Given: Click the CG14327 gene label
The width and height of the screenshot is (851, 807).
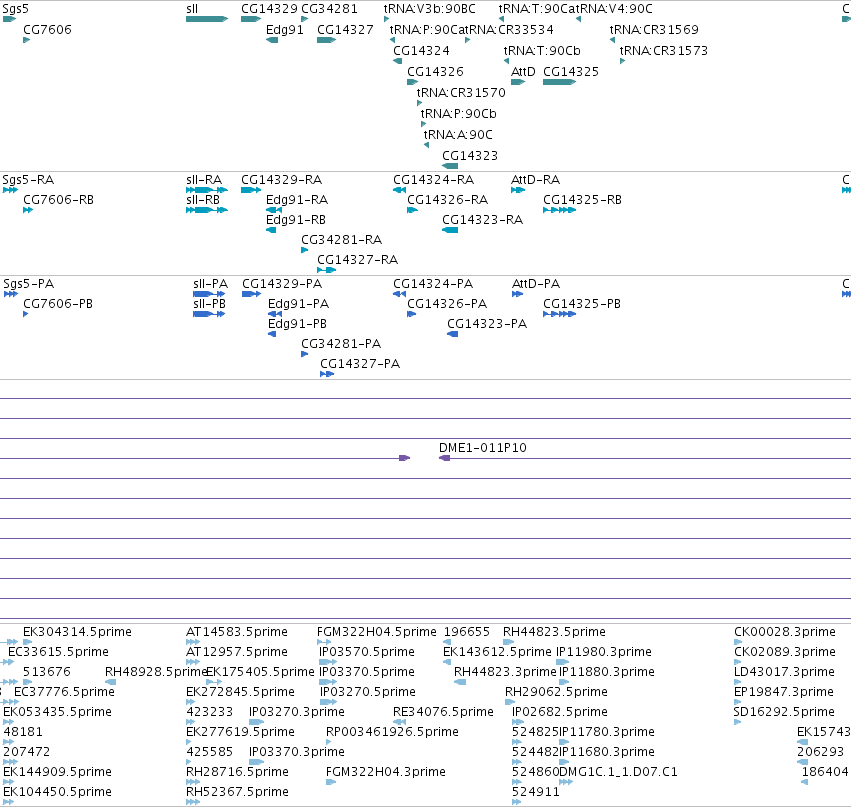Looking at the screenshot, I should click(345, 29).
